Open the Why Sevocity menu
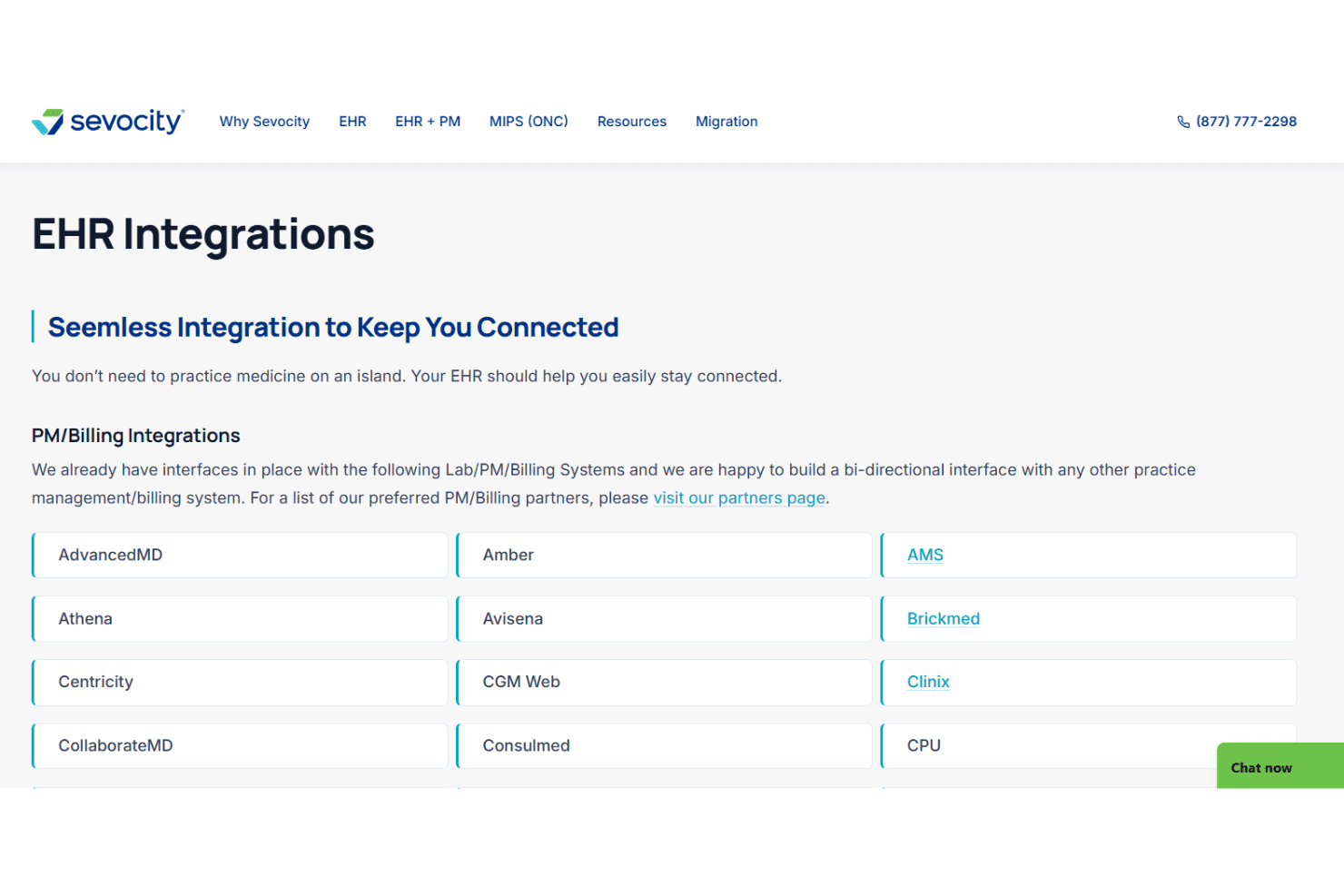Image resolution: width=1344 pixels, height=896 pixels. 264,122
